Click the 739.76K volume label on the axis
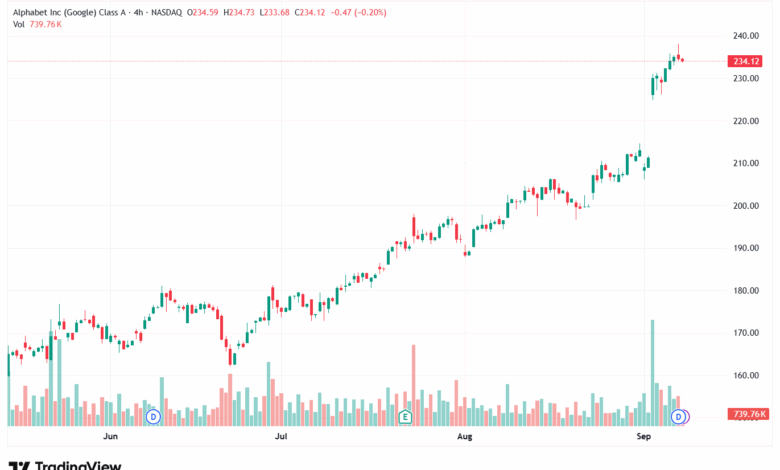 pos(748,414)
